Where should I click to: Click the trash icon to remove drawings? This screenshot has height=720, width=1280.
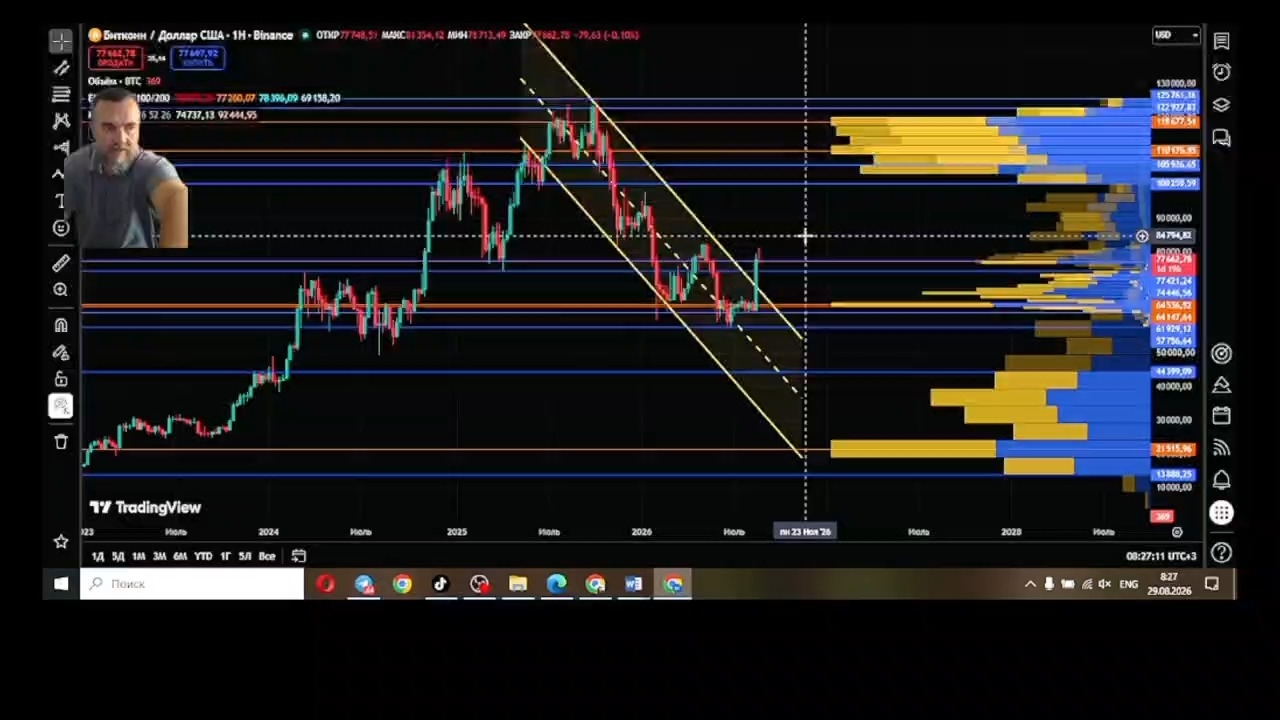[61, 441]
